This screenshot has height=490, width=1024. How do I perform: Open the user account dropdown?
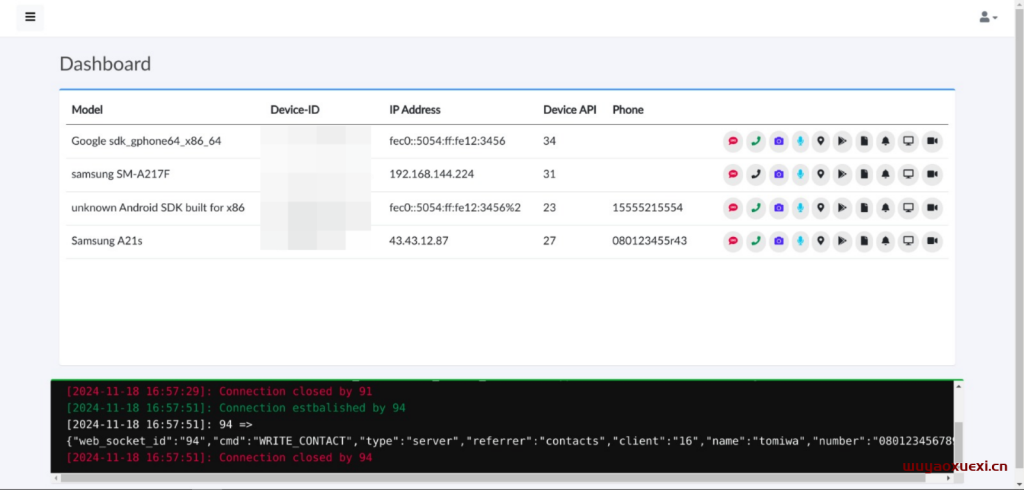pos(988,18)
